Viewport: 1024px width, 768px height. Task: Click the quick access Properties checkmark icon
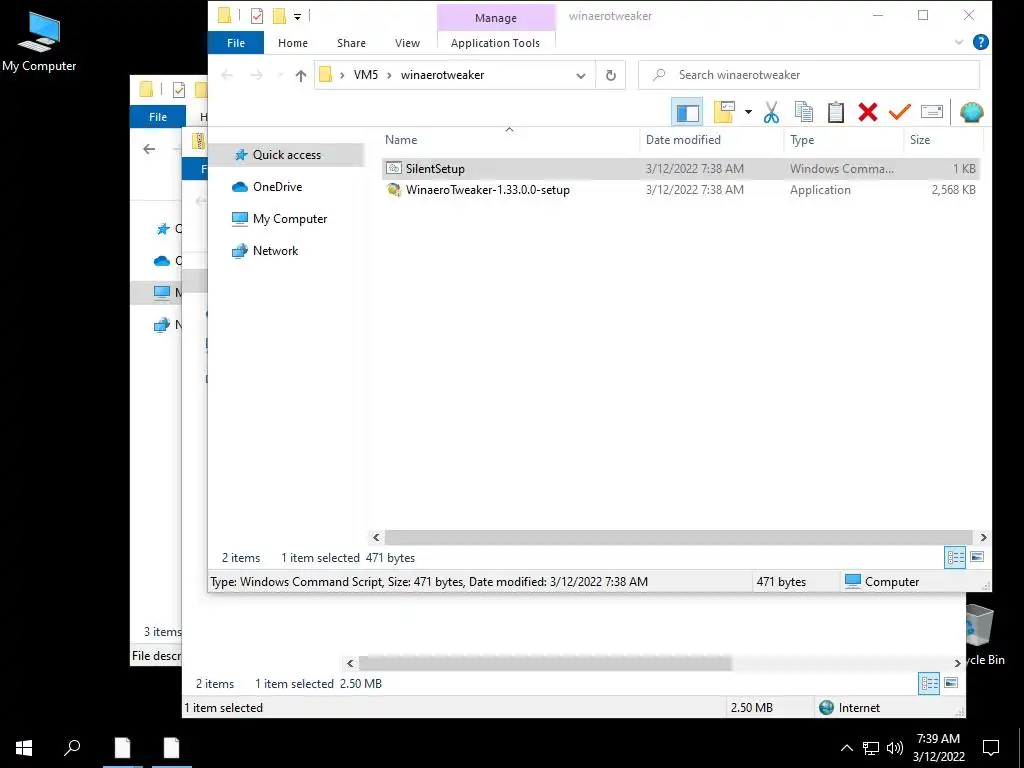click(x=257, y=16)
